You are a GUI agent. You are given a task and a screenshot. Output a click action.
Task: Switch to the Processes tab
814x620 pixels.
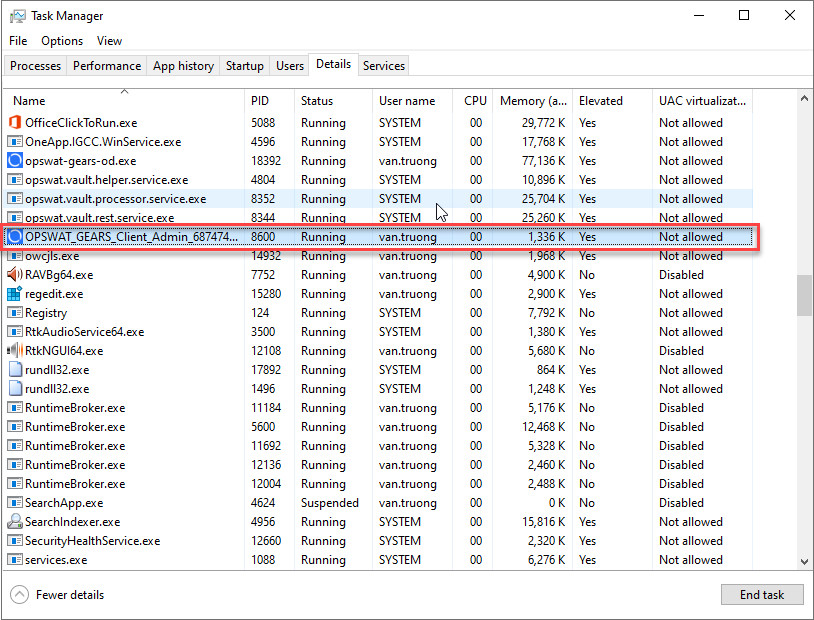(x=35, y=66)
